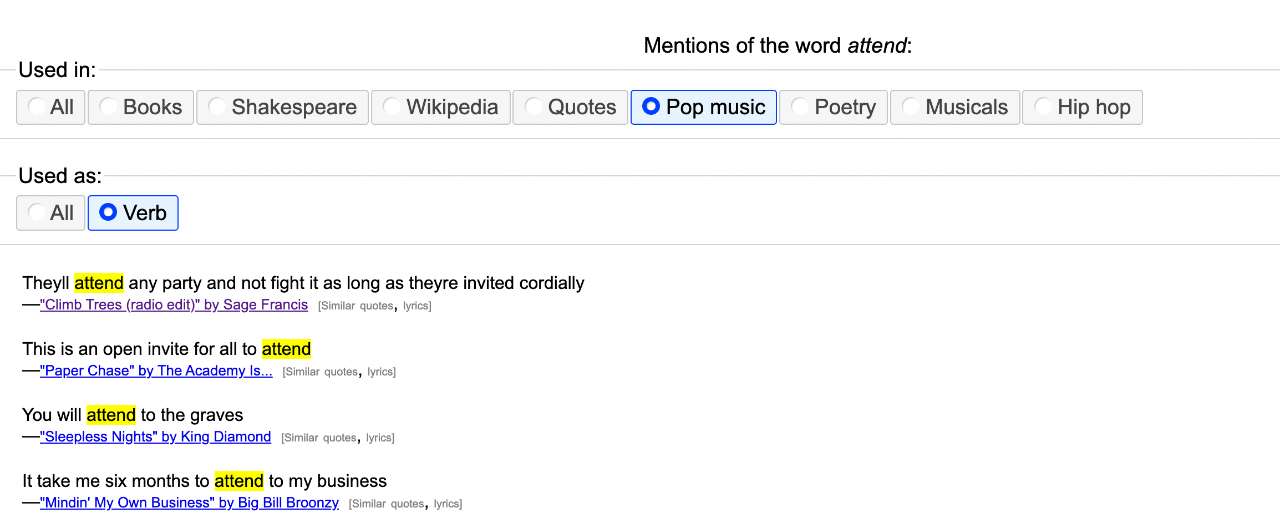Select the Verb usage option

tap(133, 213)
